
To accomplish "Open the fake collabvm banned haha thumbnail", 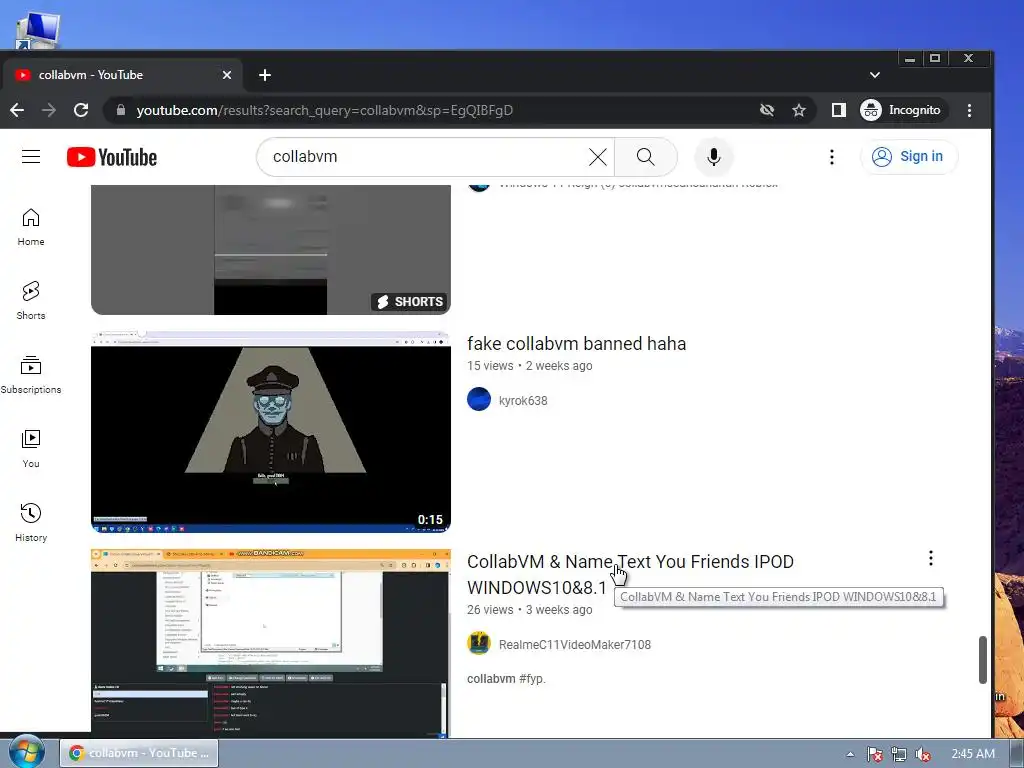I will point(270,432).
